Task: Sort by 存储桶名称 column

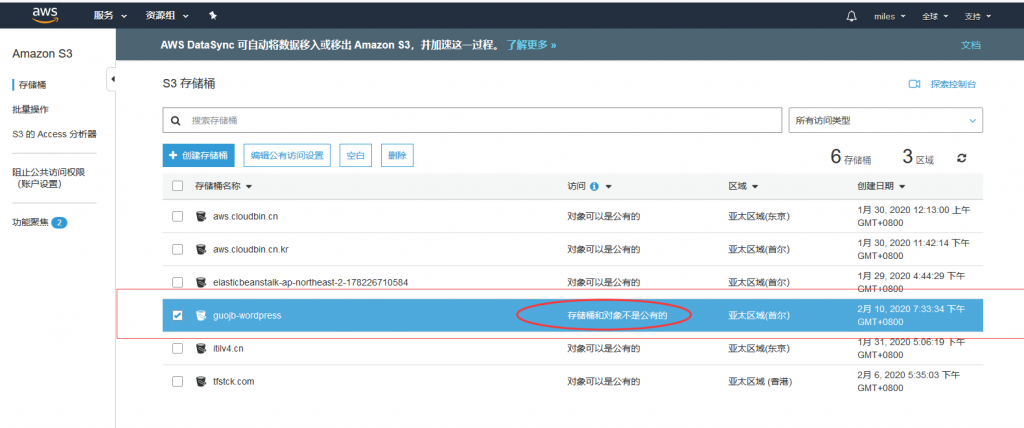Action: 223,186
